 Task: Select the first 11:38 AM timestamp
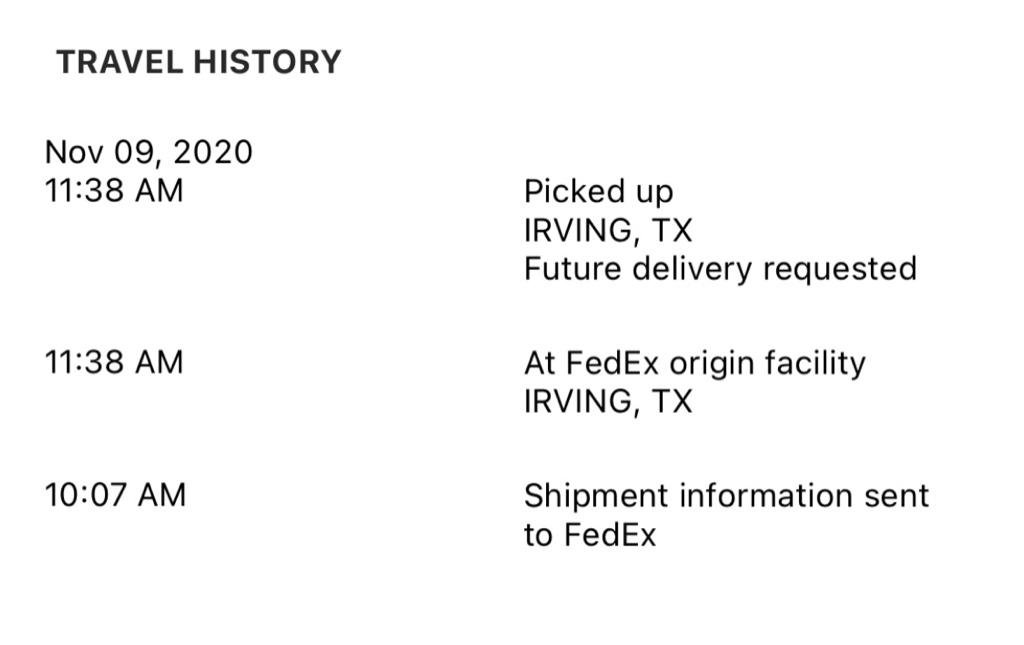pyautogui.click(x=114, y=191)
